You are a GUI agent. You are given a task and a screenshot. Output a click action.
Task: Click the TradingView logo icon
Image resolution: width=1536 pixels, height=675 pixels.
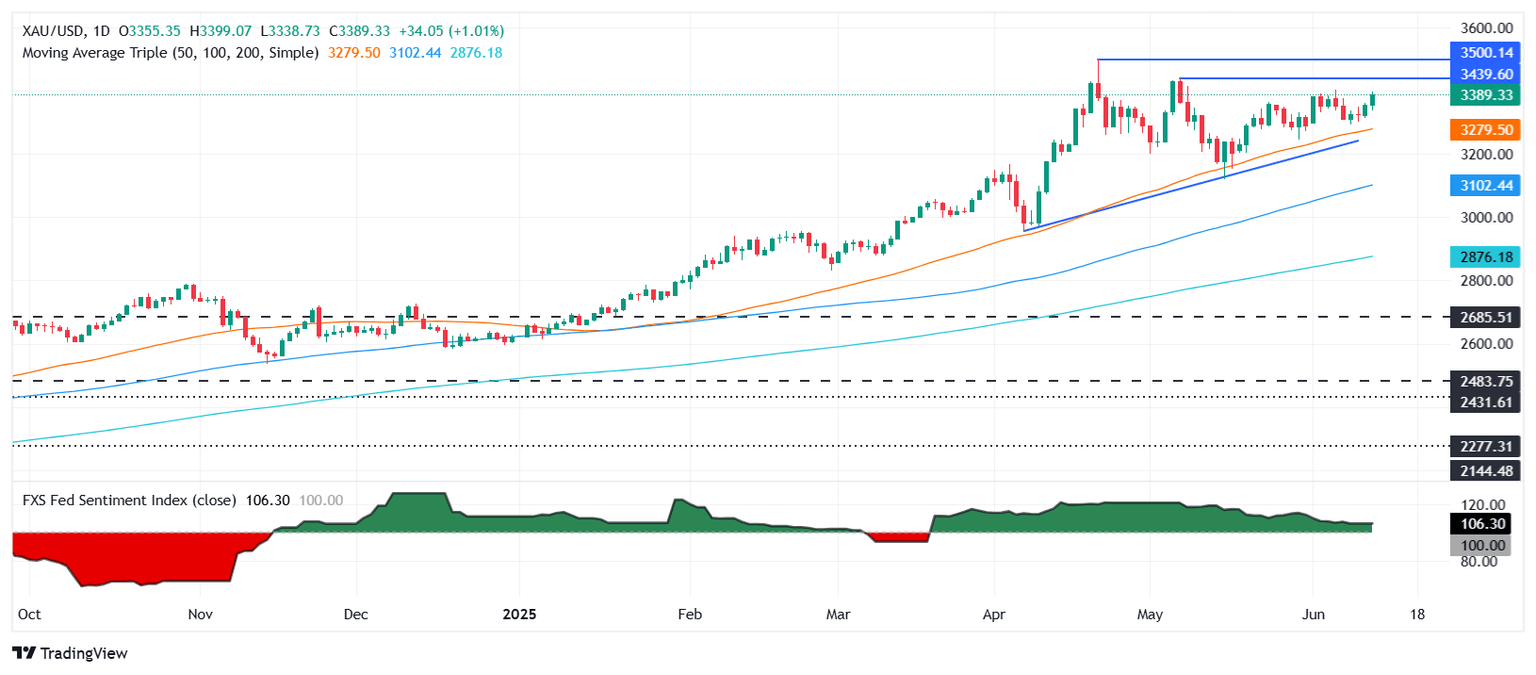click(24, 653)
